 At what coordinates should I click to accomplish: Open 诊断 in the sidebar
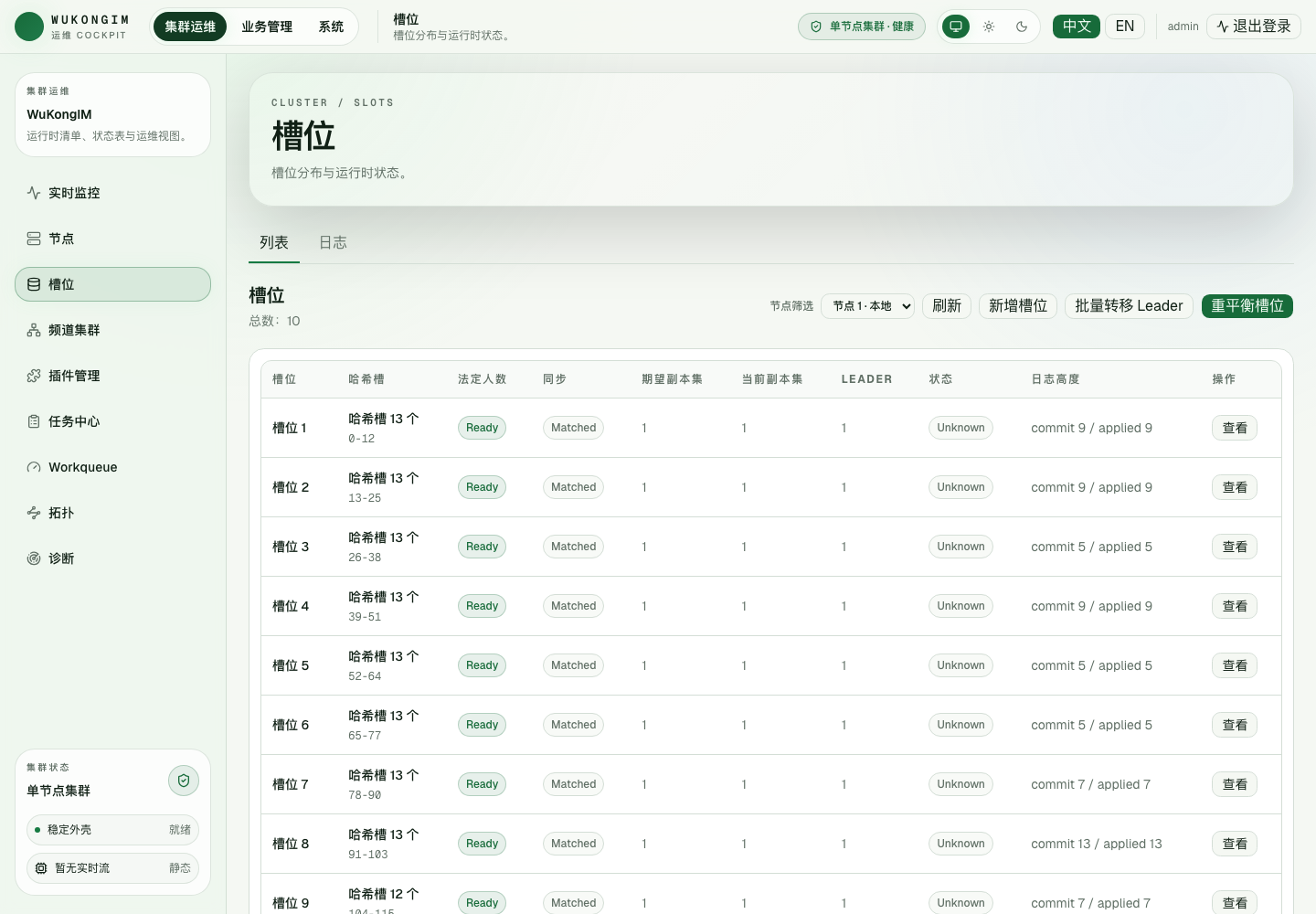pos(112,558)
